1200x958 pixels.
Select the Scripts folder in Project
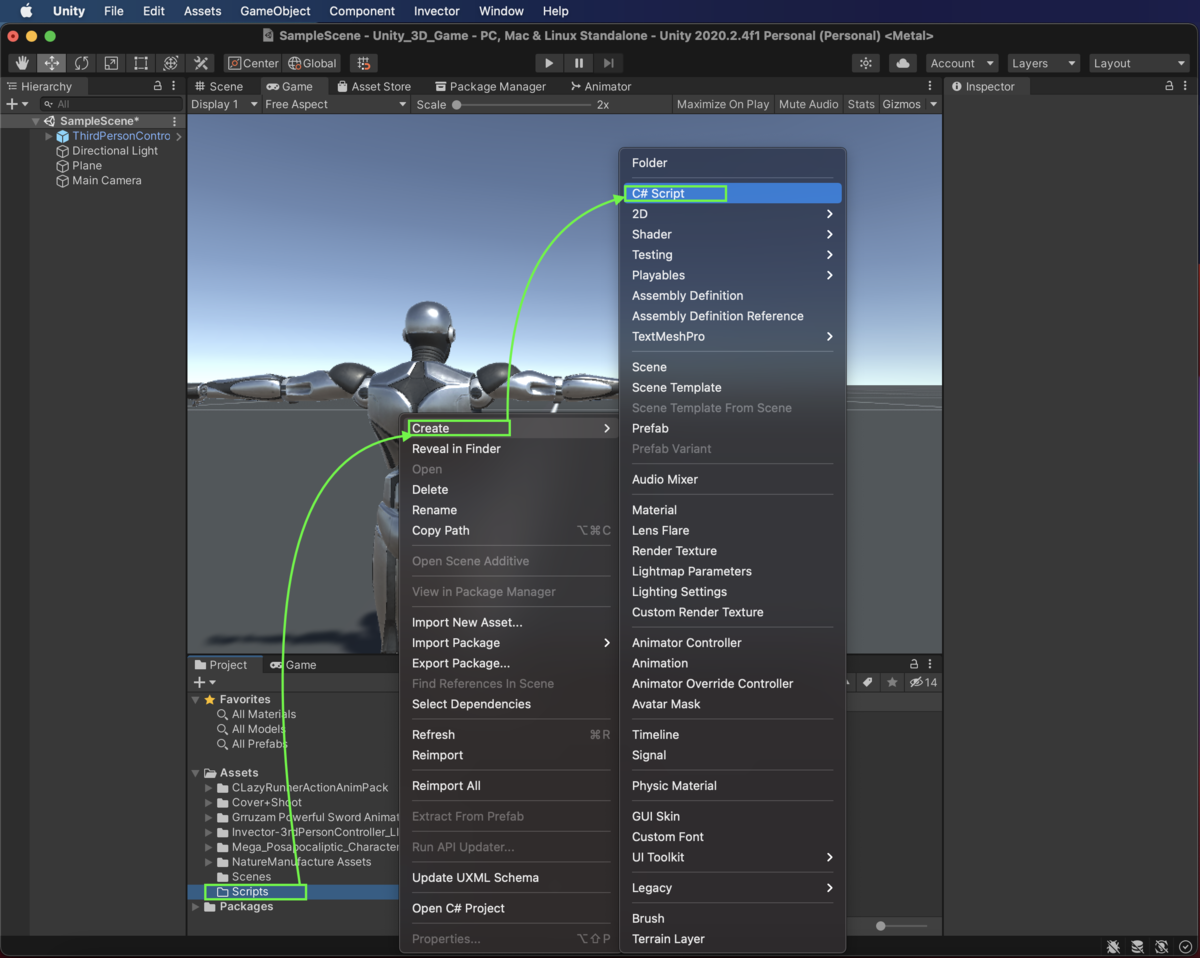[250, 892]
